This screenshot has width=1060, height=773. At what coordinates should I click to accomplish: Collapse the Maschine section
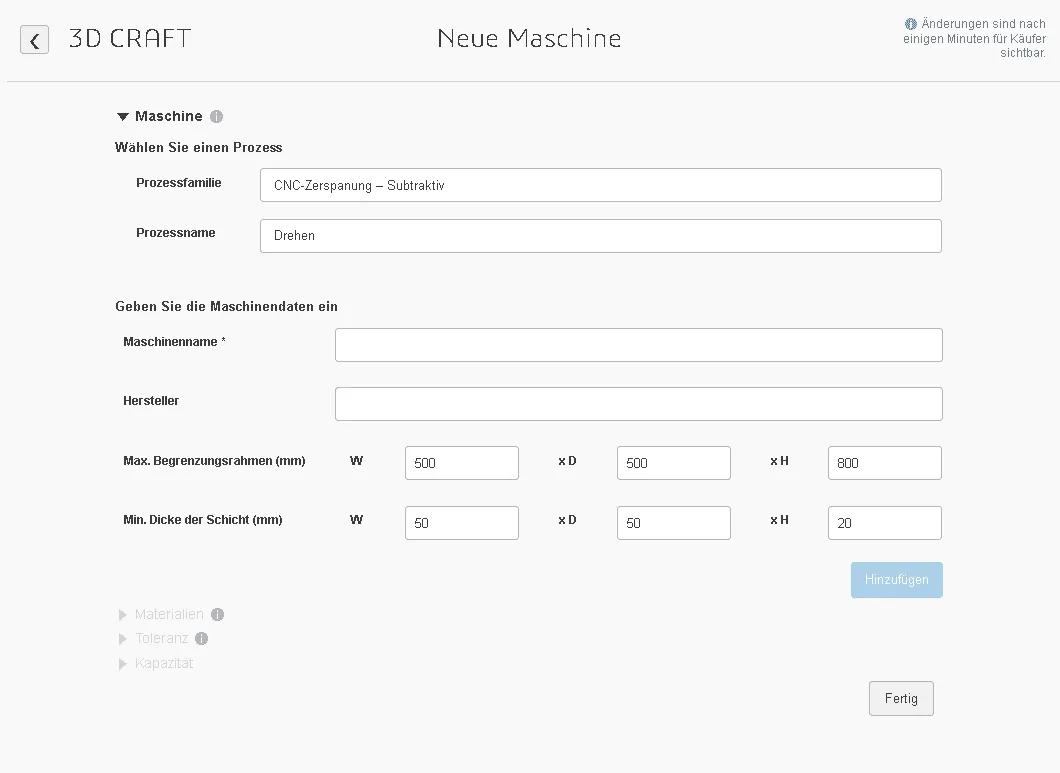123,117
